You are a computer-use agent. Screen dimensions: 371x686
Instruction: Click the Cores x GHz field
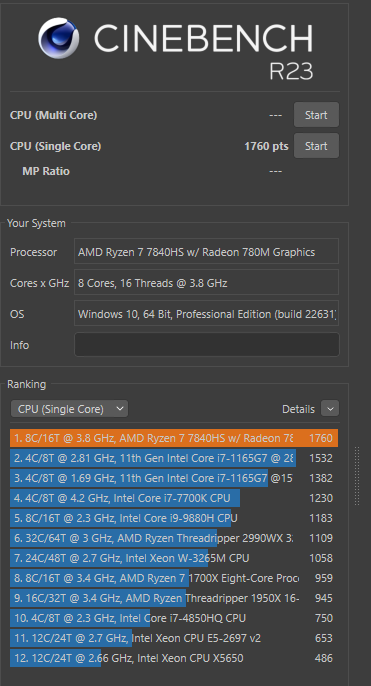tap(206, 283)
